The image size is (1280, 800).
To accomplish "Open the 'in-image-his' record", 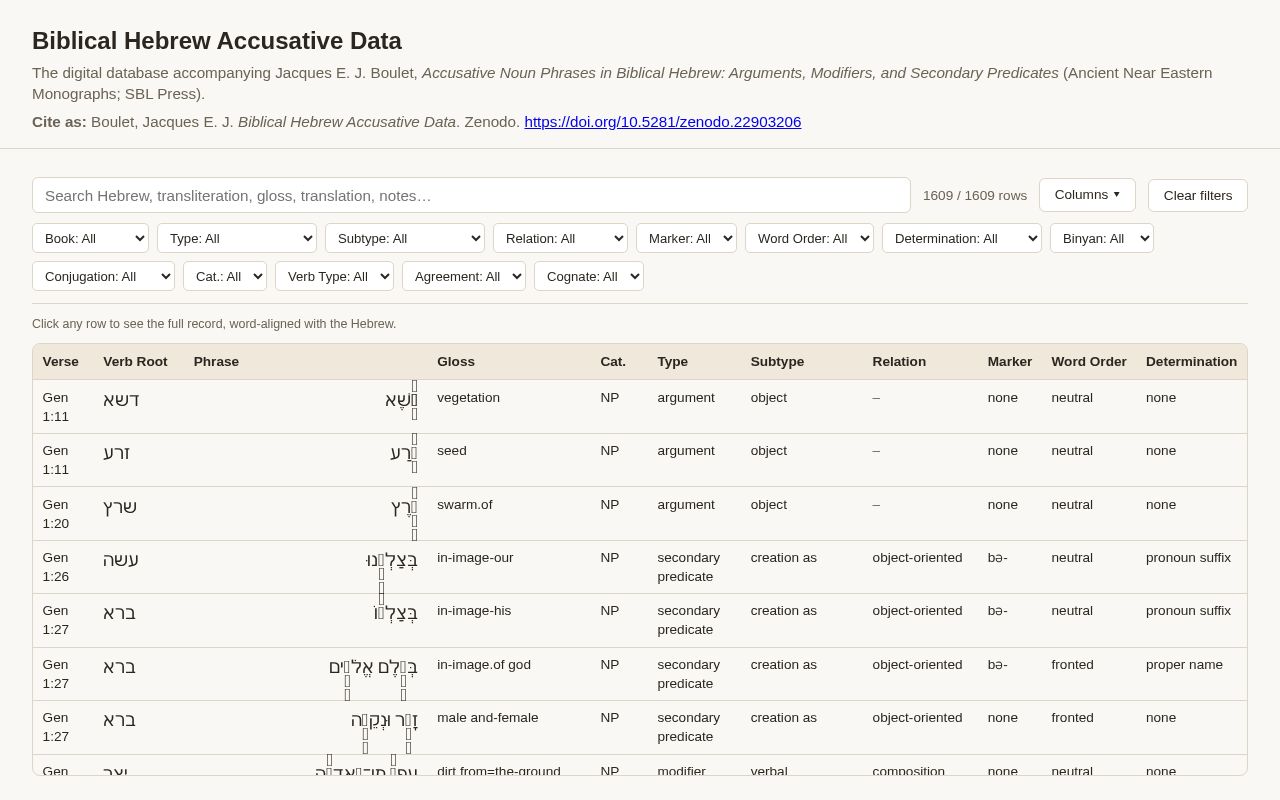I will click(640, 621).
